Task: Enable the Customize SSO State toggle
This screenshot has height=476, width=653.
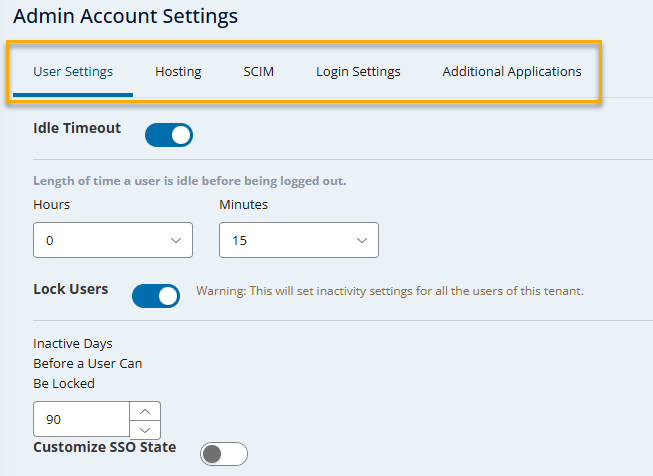Action: point(224,454)
